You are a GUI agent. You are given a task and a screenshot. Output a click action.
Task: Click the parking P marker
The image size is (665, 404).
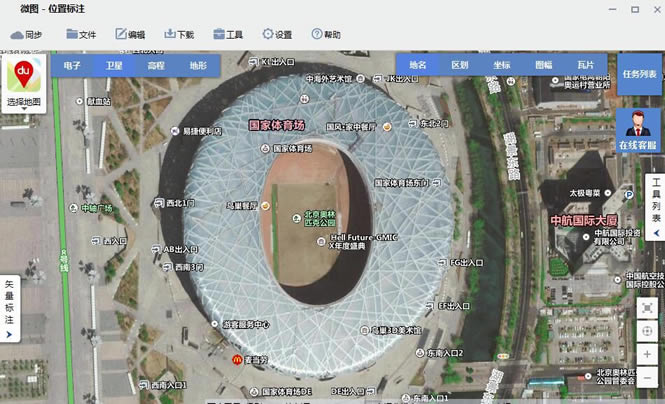point(629,195)
